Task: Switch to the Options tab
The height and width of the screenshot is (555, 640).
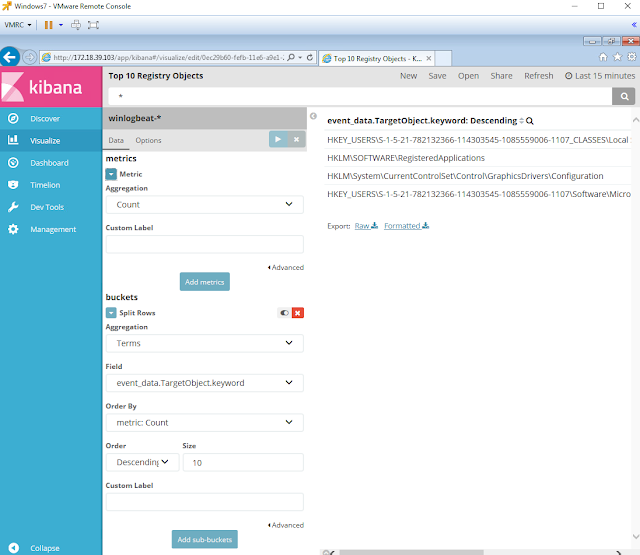Action: pos(148,140)
